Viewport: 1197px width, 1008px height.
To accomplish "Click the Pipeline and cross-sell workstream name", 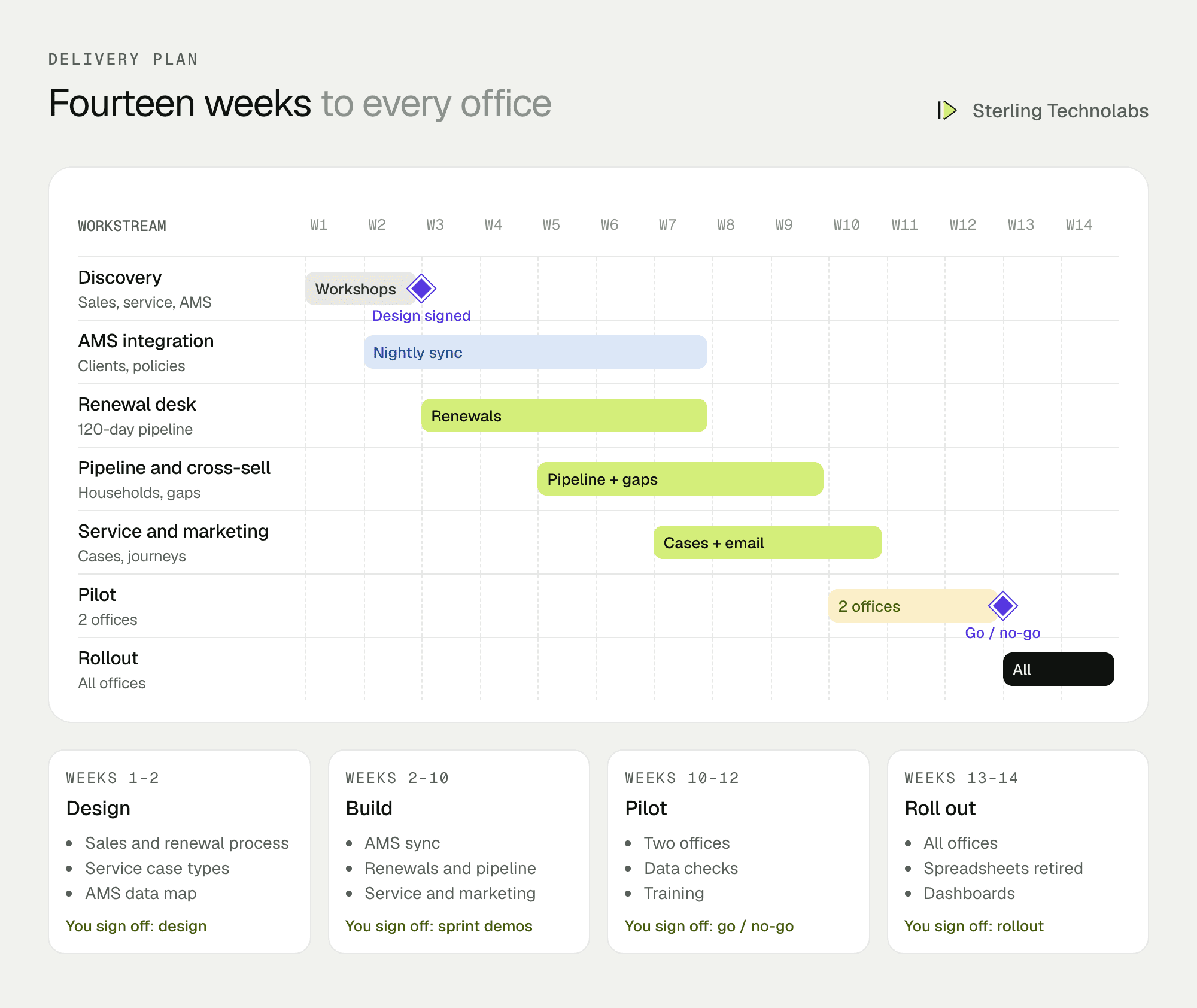I will tap(174, 468).
